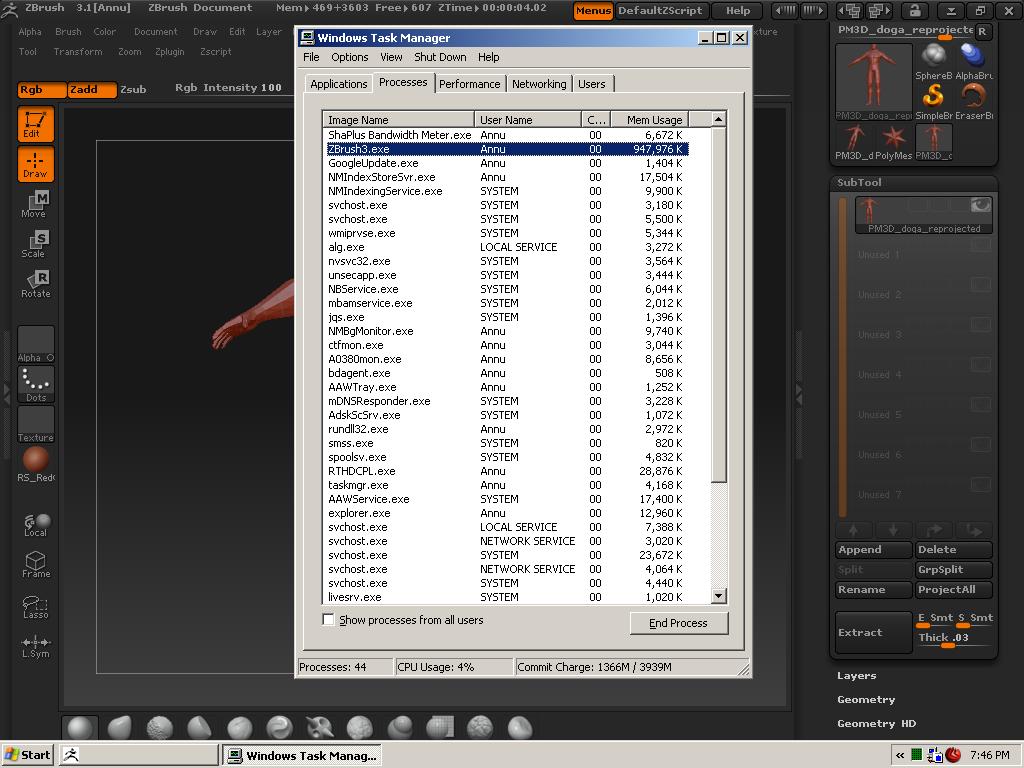The height and width of the screenshot is (768, 1024).
Task: Activate the Edit mode button in ZBrush
Action: click(35, 124)
